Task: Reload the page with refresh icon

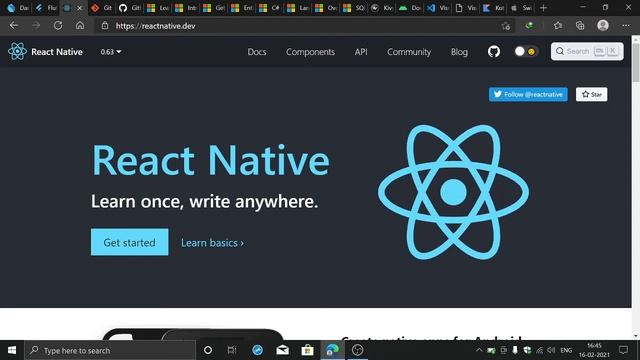Action: pos(58,25)
